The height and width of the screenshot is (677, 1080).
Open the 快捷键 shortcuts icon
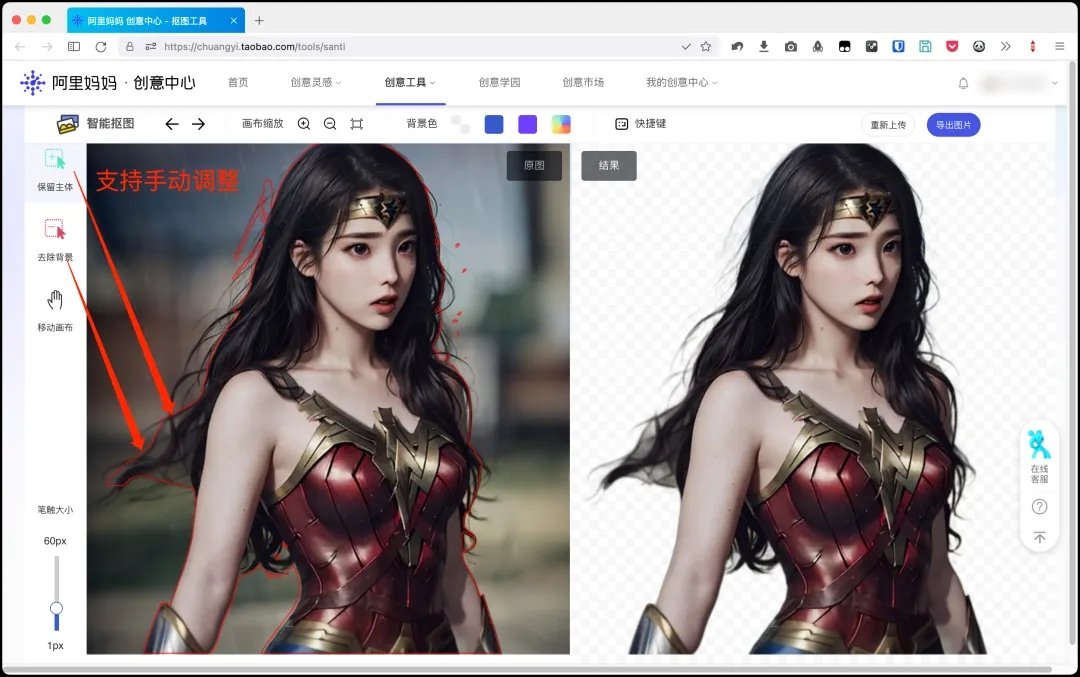click(x=621, y=124)
